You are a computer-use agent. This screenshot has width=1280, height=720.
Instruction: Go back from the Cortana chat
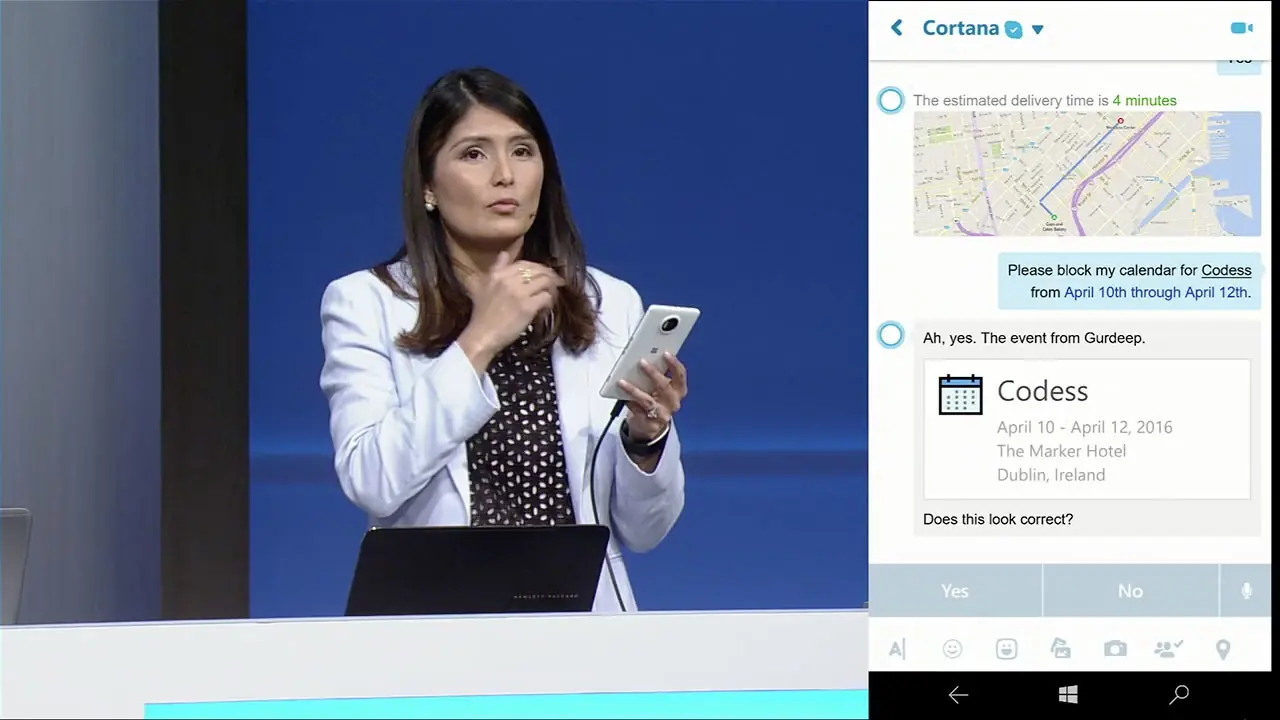pyautogui.click(x=897, y=28)
